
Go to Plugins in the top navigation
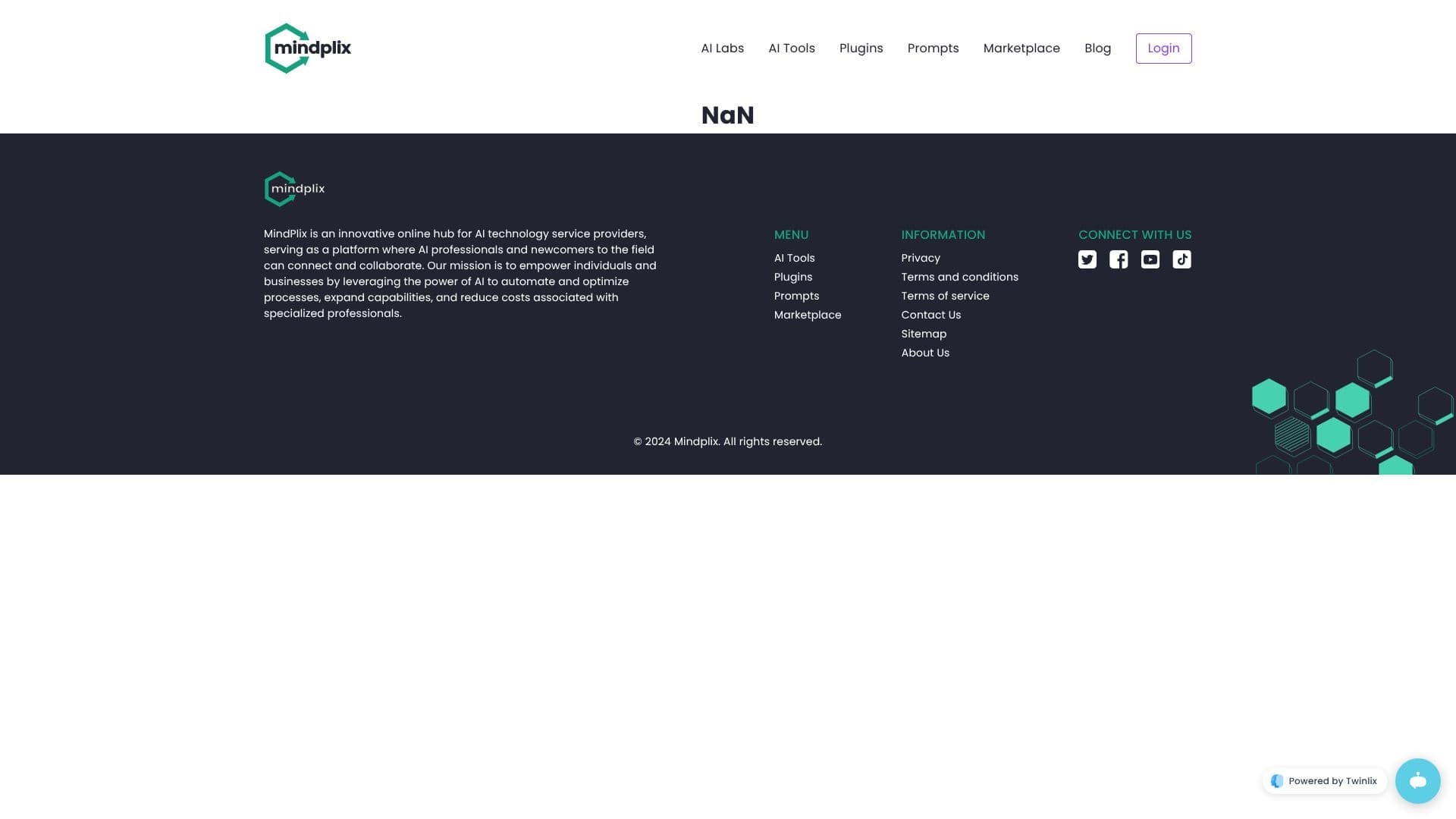pyautogui.click(x=861, y=49)
